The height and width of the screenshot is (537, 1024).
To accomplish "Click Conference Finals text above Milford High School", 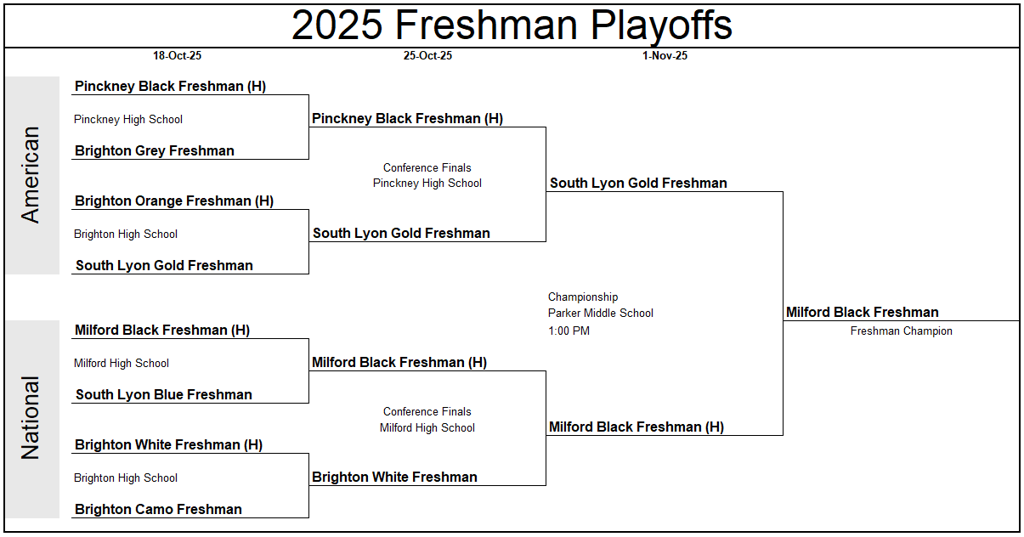I will coord(427,412).
